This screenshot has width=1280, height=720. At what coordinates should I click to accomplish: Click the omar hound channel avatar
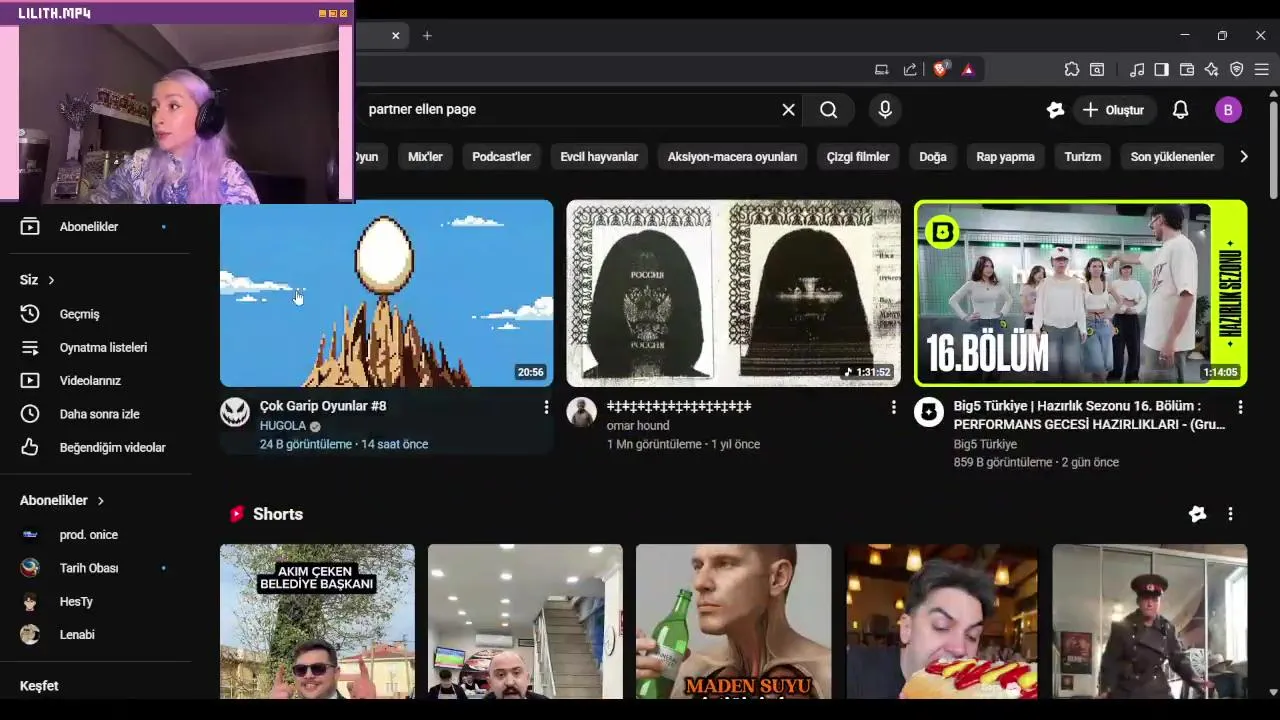(x=582, y=412)
